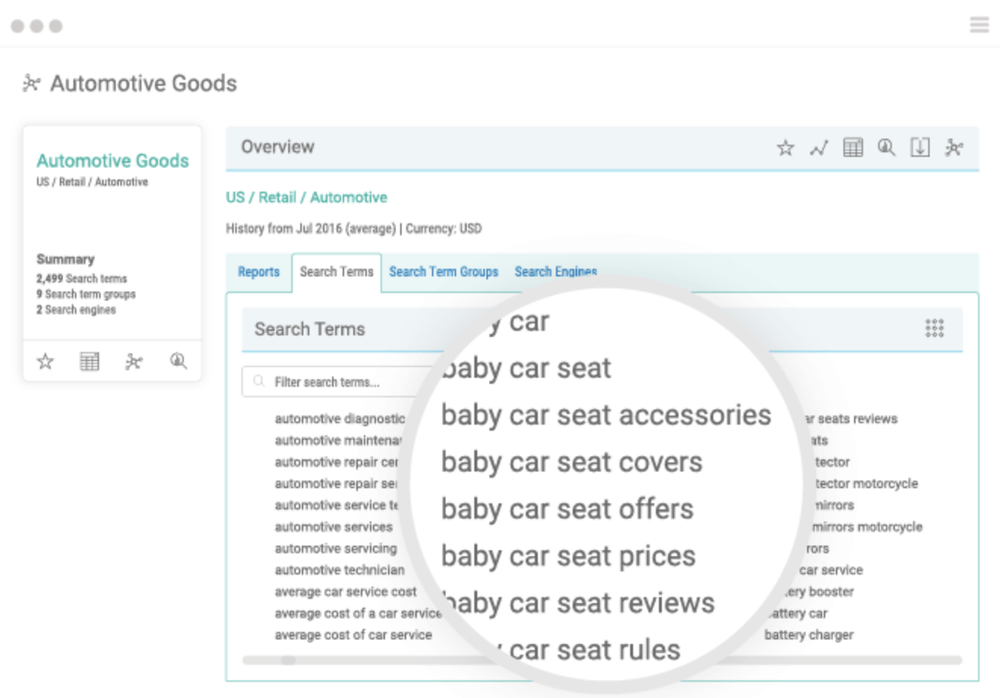Click the Filter search terms input field
This screenshot has height=698, width=1000.
pos(340,382)
